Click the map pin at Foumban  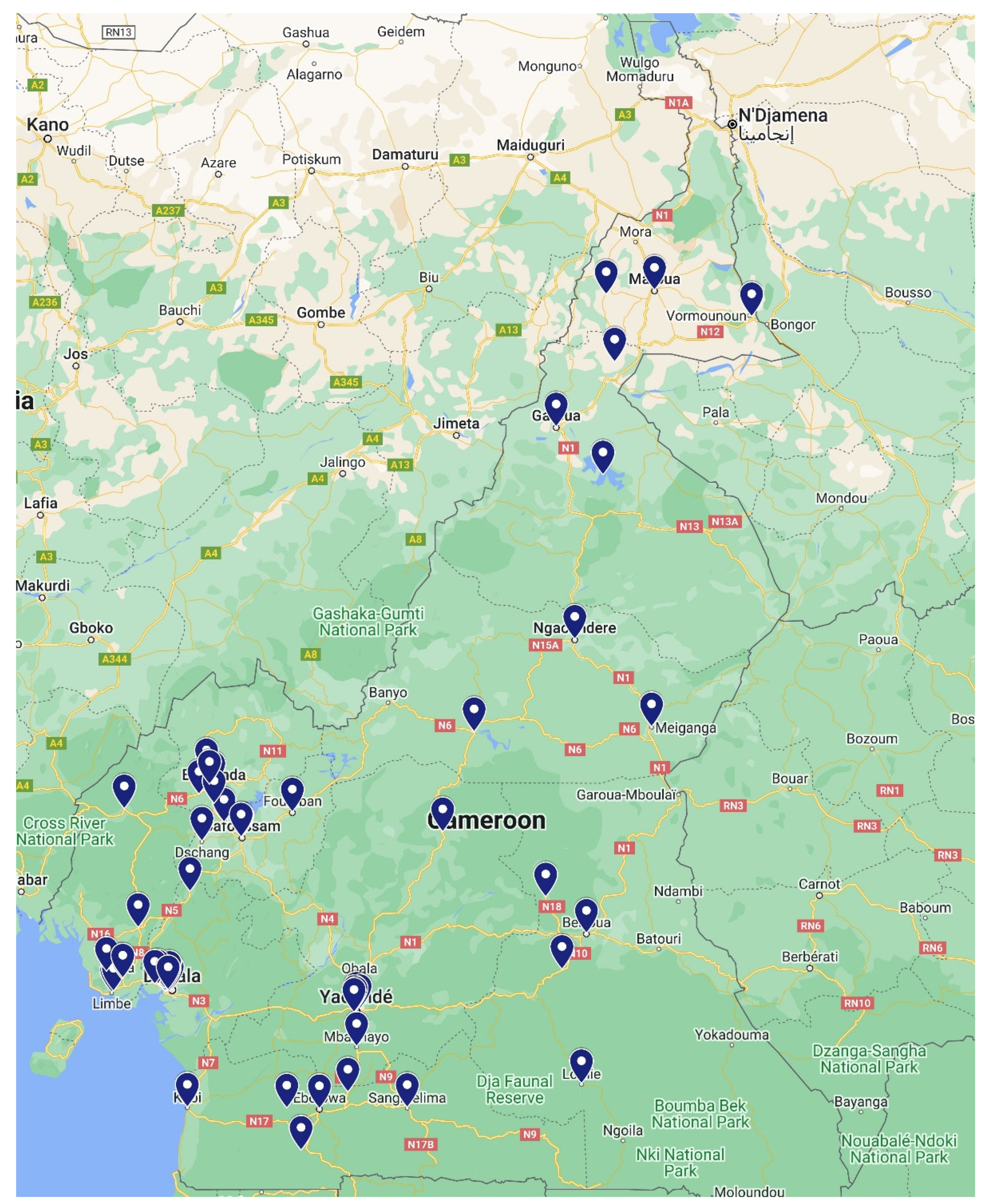pos(292,792)
